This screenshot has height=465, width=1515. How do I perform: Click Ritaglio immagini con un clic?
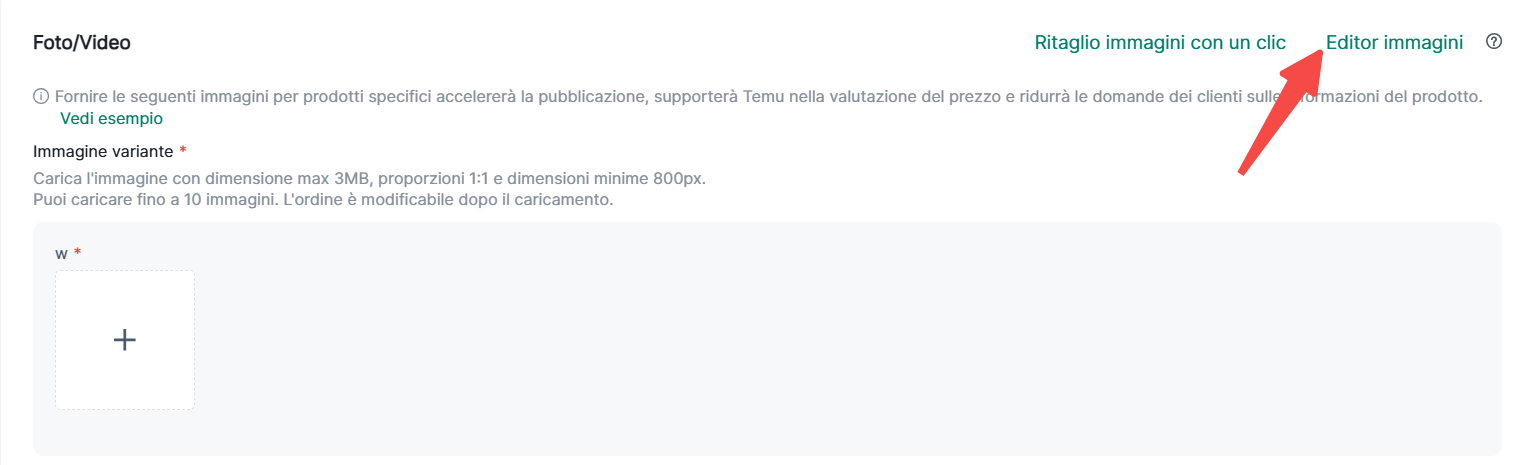click(1160, 43)
